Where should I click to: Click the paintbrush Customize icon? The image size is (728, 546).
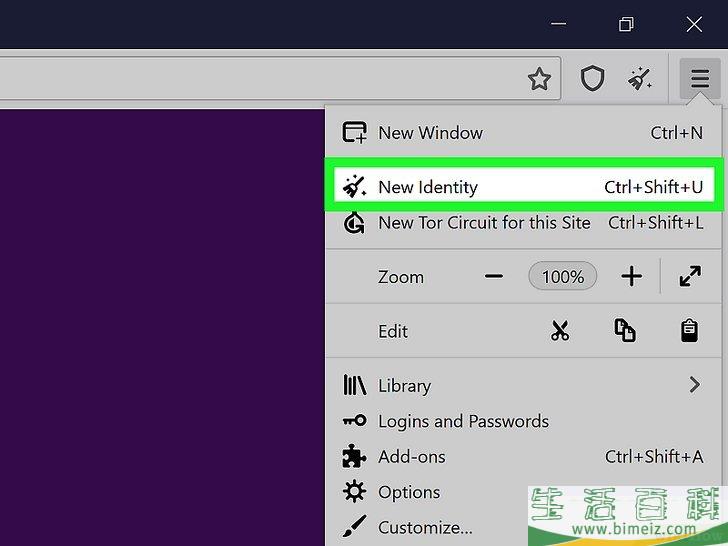coord(355,526)
